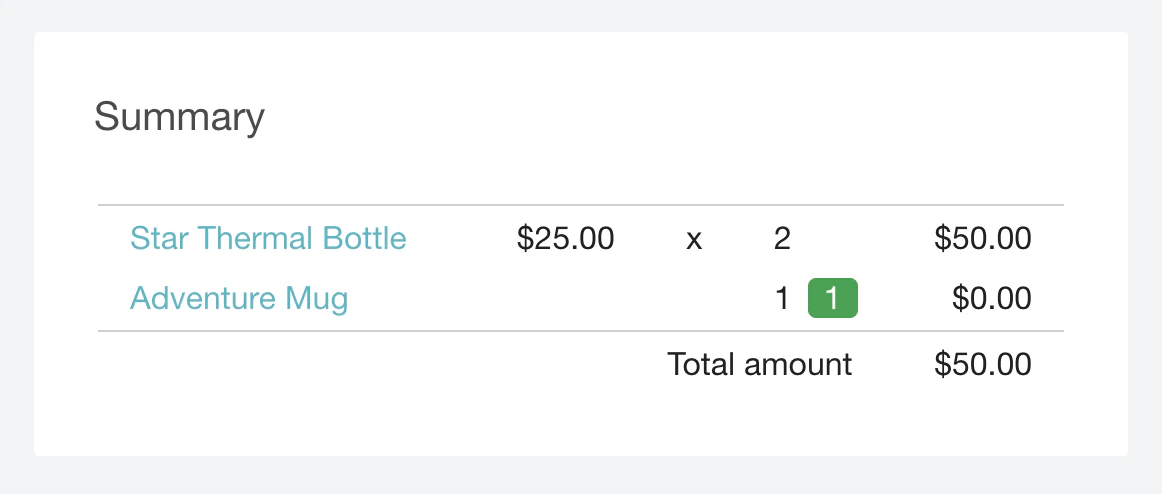Viewport: 1162px width, 494px height.
Task: Click the x multiplier symbol in Bottle row
Action: [694, 240]
